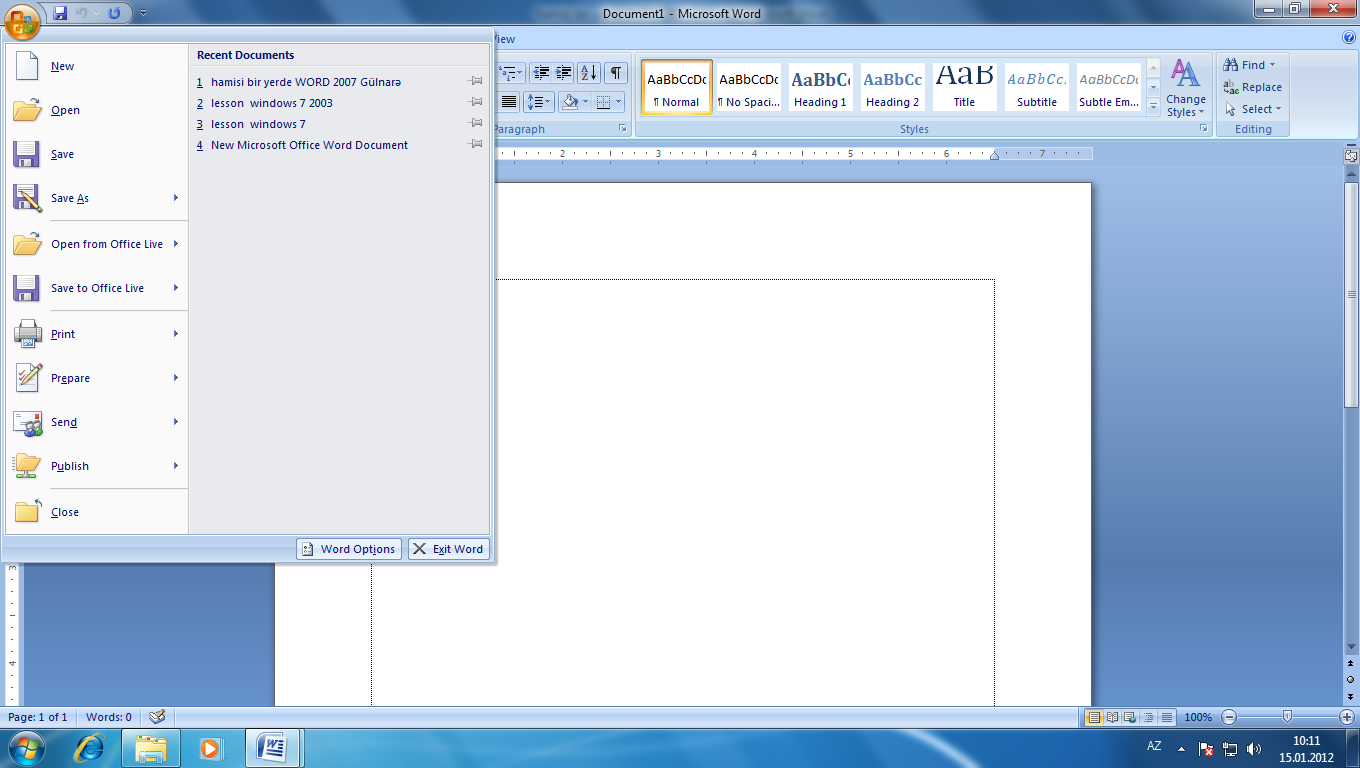Click the proofing check icon in status bar
1360x768 pixels.
(156, 717)
